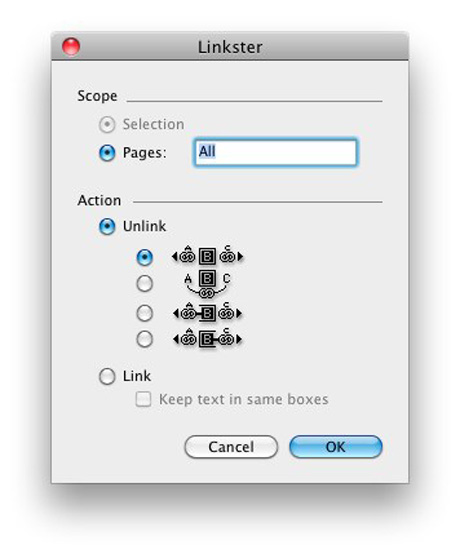Close the Linkster window with red button
460x554 pixels.
coord(71,47)
